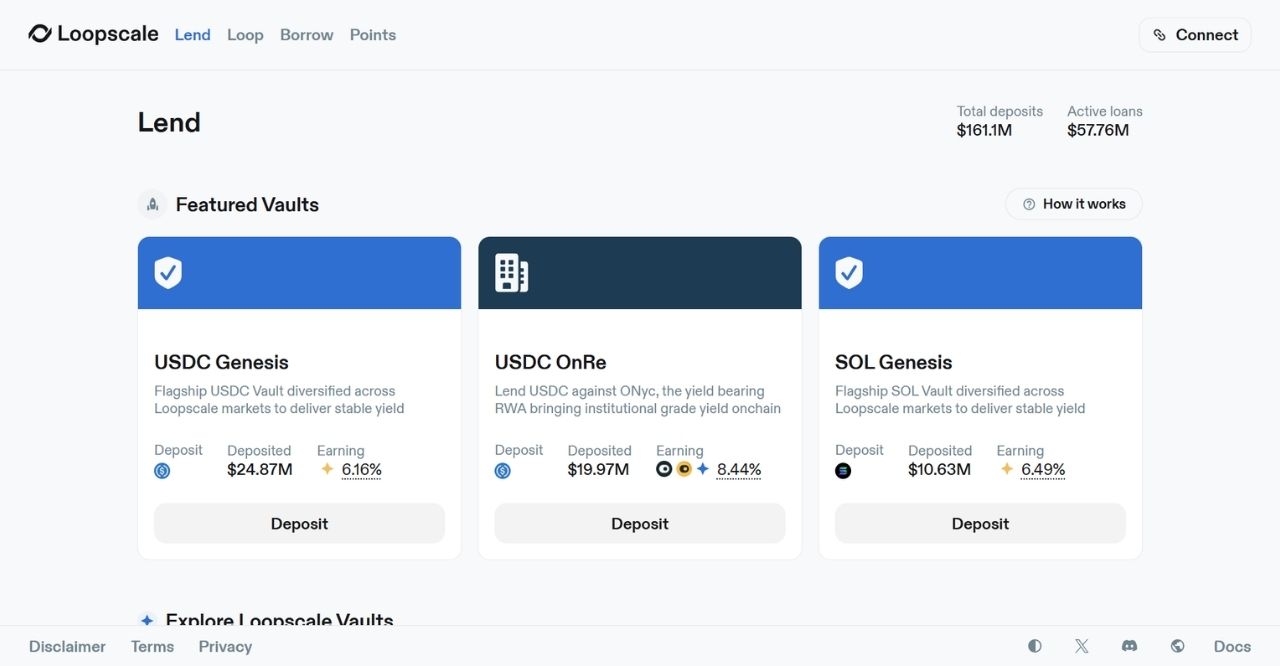The image size is (1280, 666).
Task: Toggle dark/light theme icon in footer
Action: pyautogui.click(x=1035, y=646)
